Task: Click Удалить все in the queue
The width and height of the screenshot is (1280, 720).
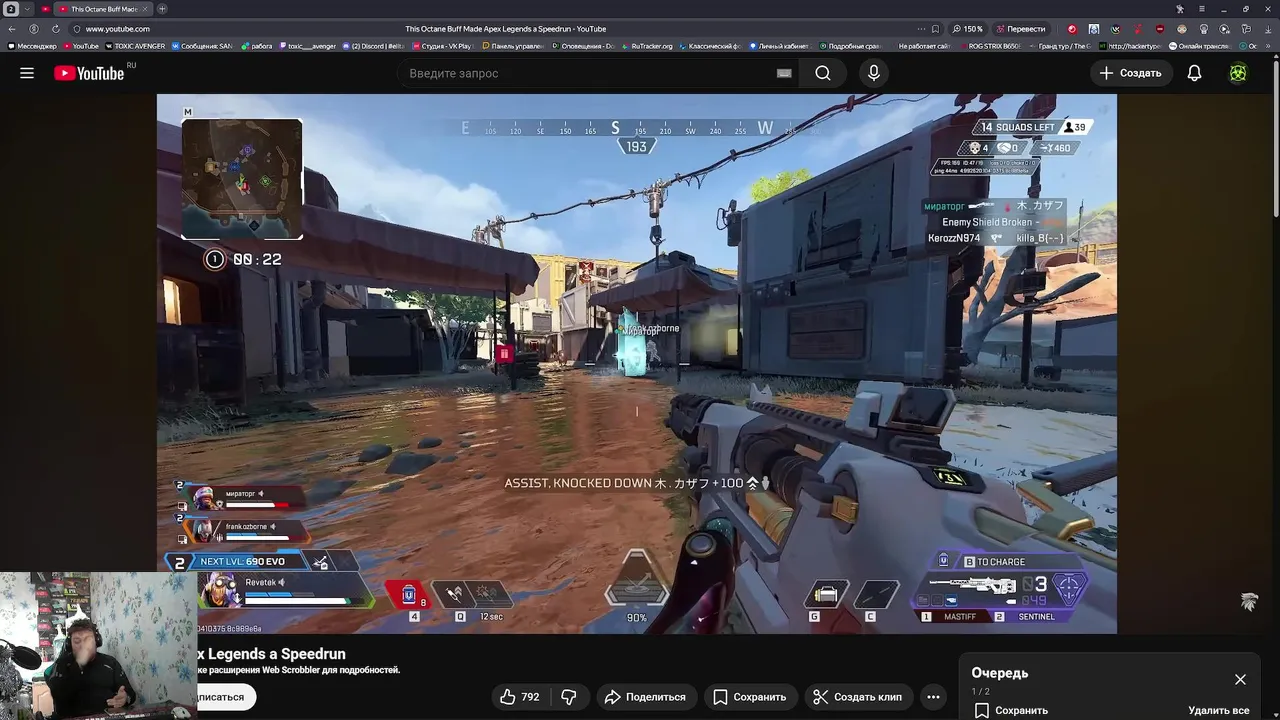Action: coord(1218,710)
